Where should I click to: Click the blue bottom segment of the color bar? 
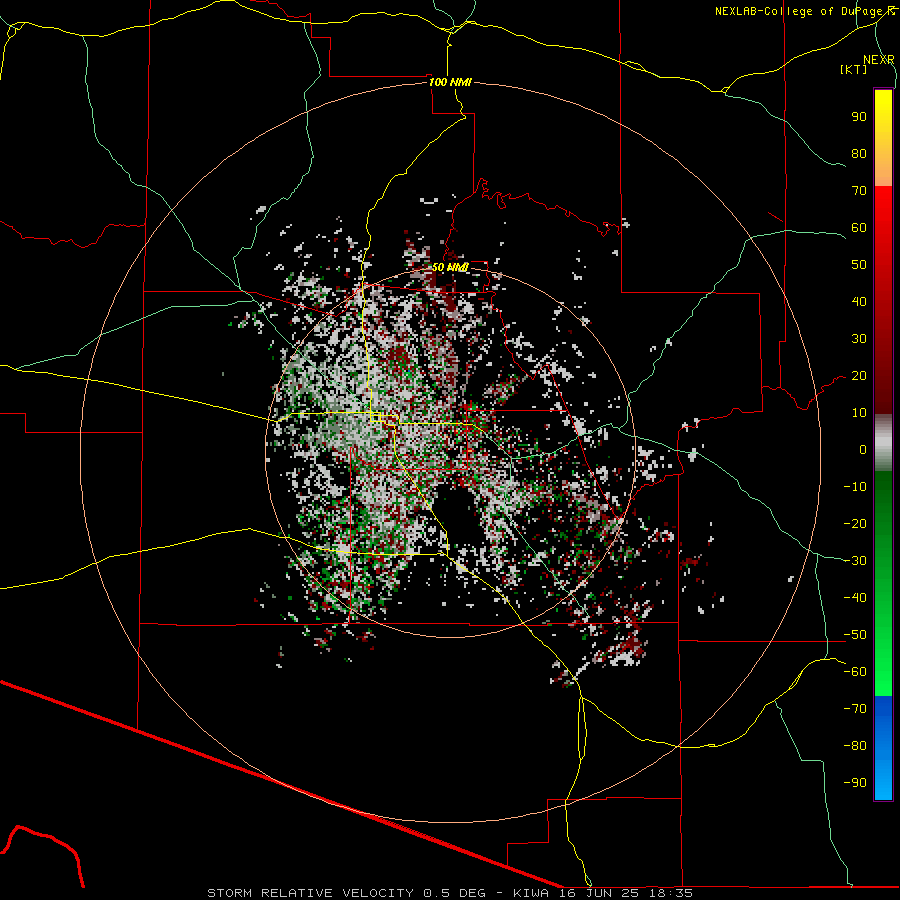(x=883, y=748)
